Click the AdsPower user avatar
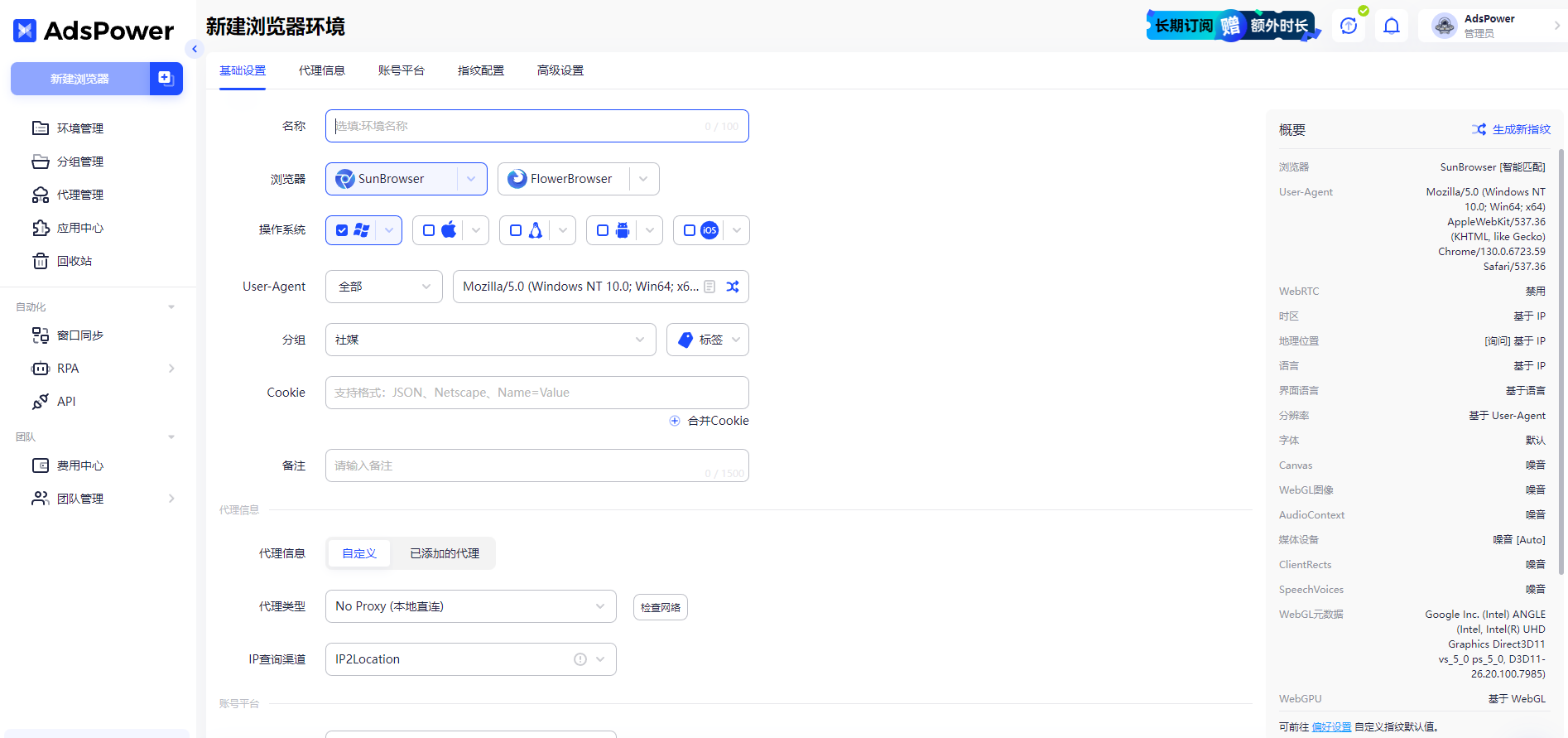 (1445, 26)
